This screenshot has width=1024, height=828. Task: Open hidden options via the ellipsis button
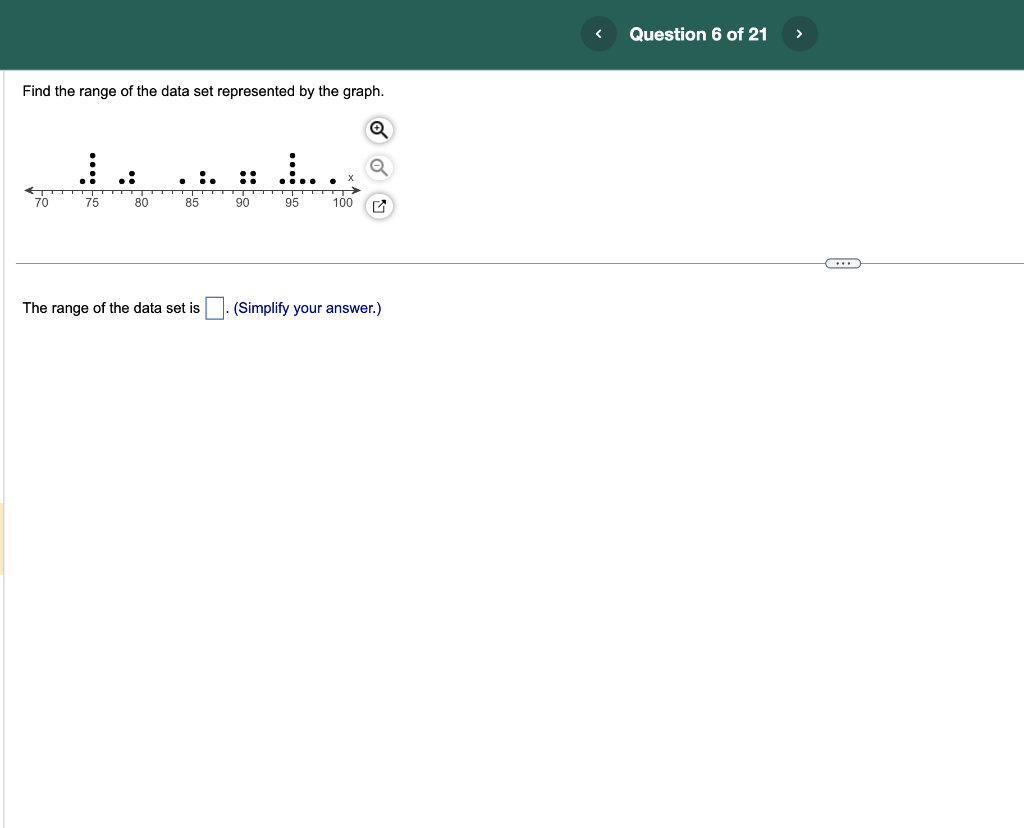tap(842, 263)
